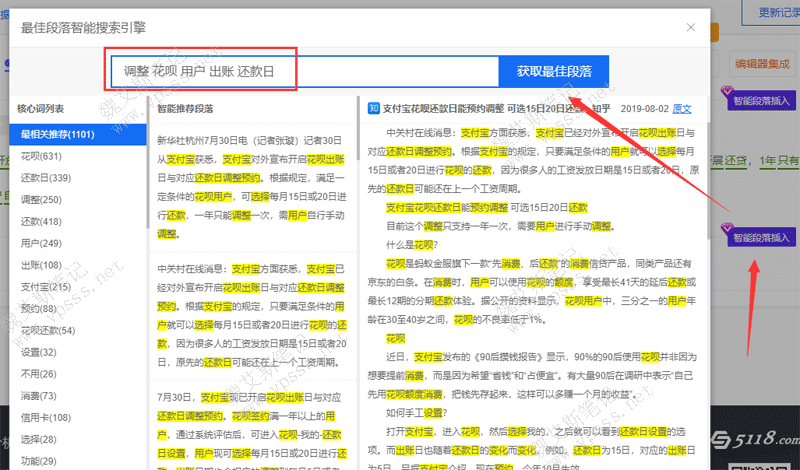
Task: Close the best paragraph search dialog
Action: (690, 29)
